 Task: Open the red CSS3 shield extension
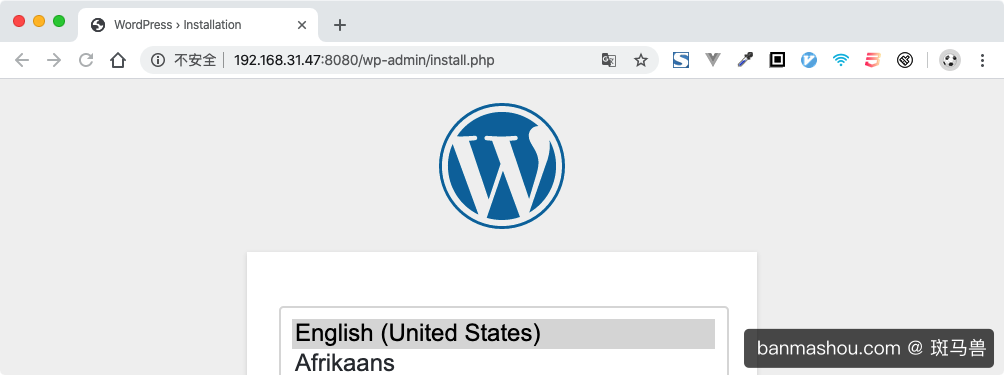point(873,60)
